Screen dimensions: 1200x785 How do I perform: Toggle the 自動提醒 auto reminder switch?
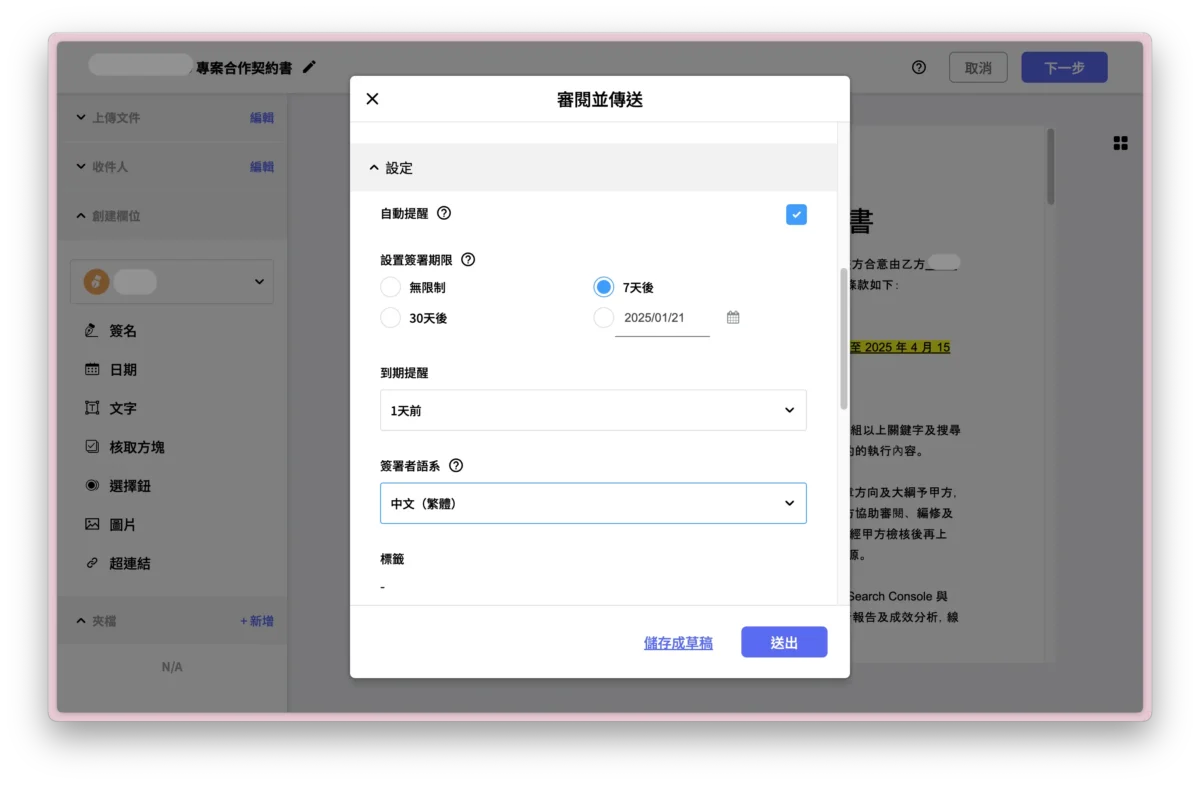(x=796, y=214)
